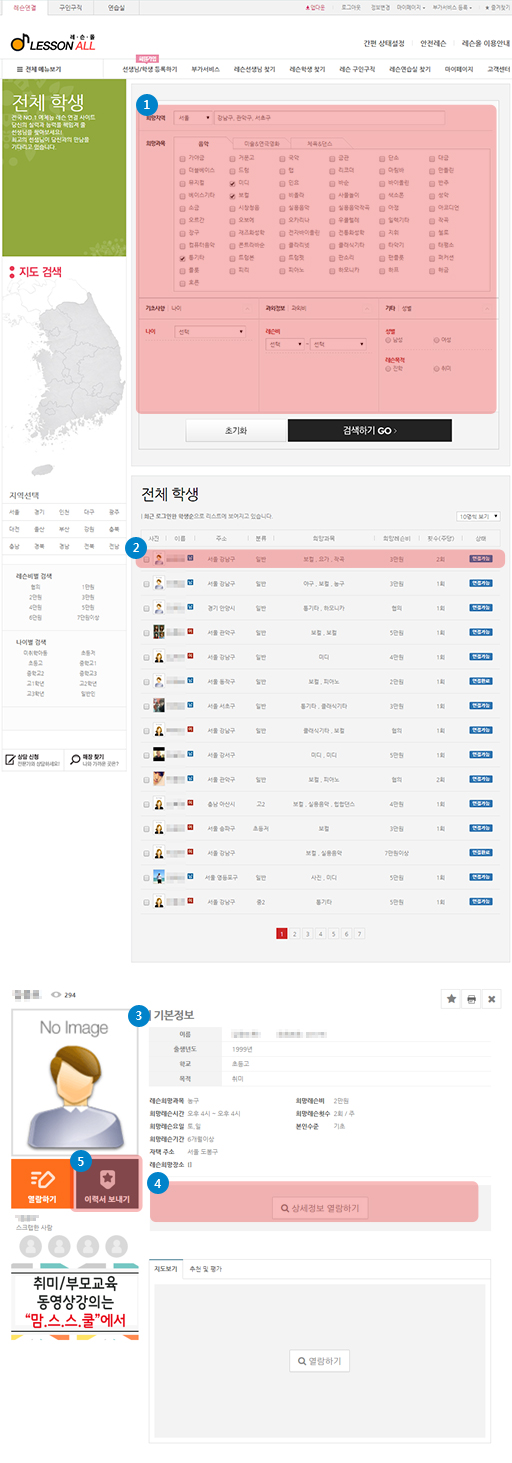
Task: Uncheck the 통기타 subject checkbox
Action: click(181, 258)
